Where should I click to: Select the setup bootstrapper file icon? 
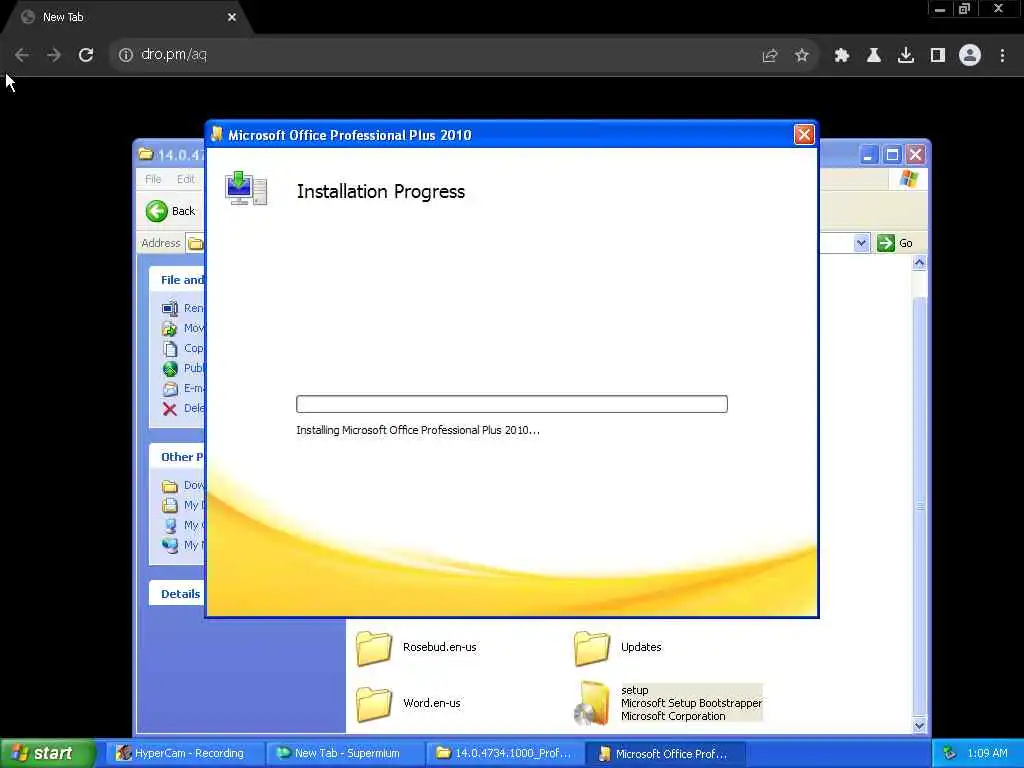point(592,703)
